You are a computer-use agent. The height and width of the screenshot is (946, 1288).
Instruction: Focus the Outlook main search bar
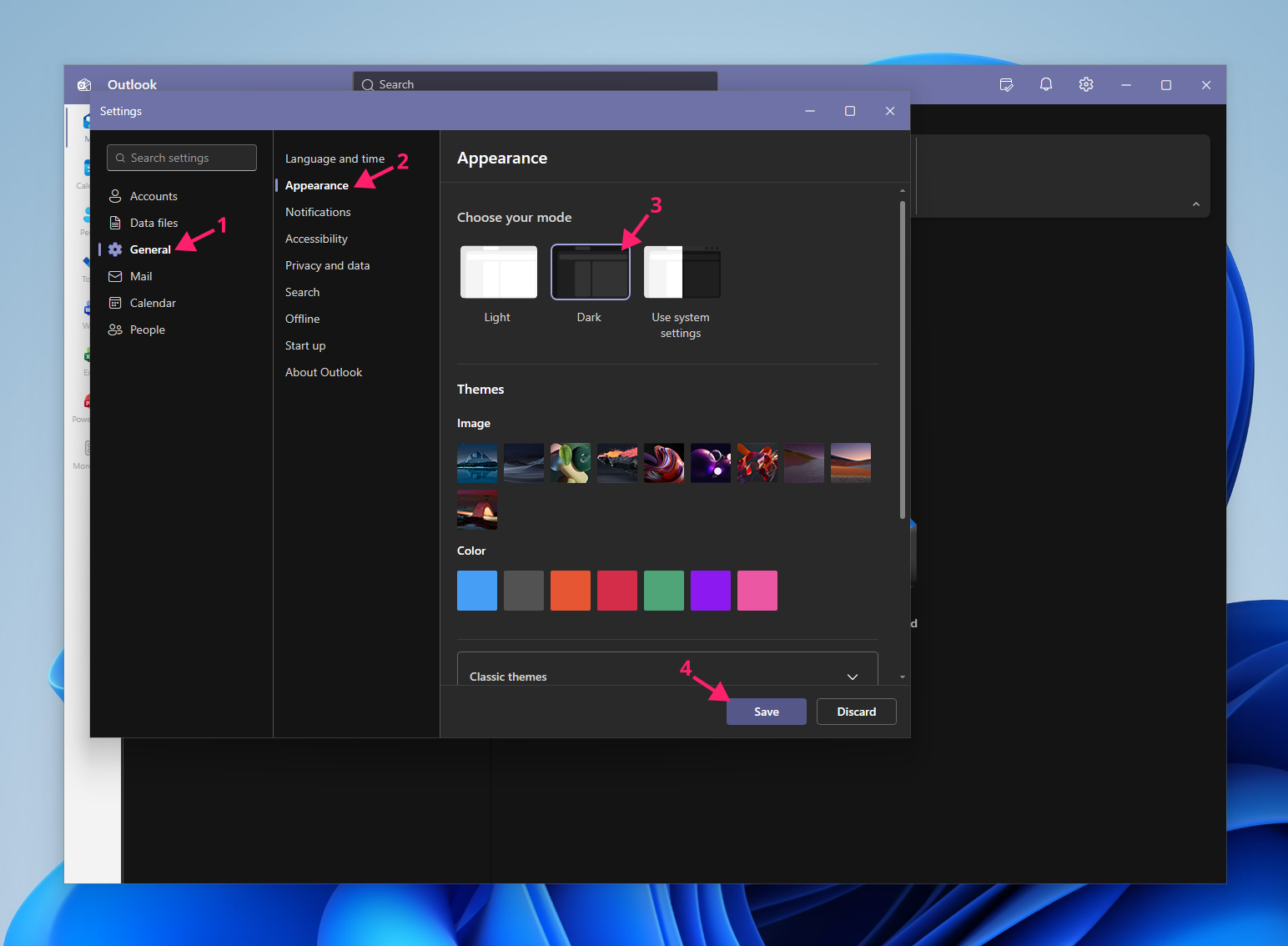pyautogui.click(x=535, y=82)
